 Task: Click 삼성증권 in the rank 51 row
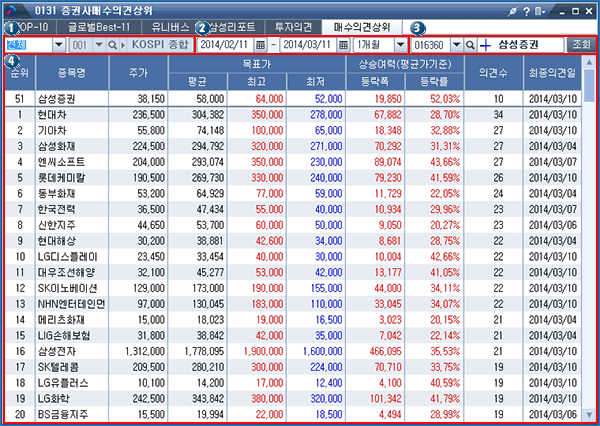click(57, 99)
